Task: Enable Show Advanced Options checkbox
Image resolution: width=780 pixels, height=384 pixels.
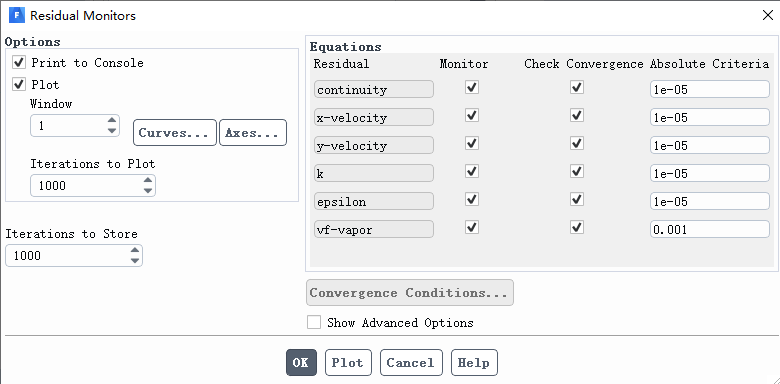Action: click(x=314, y=322)
